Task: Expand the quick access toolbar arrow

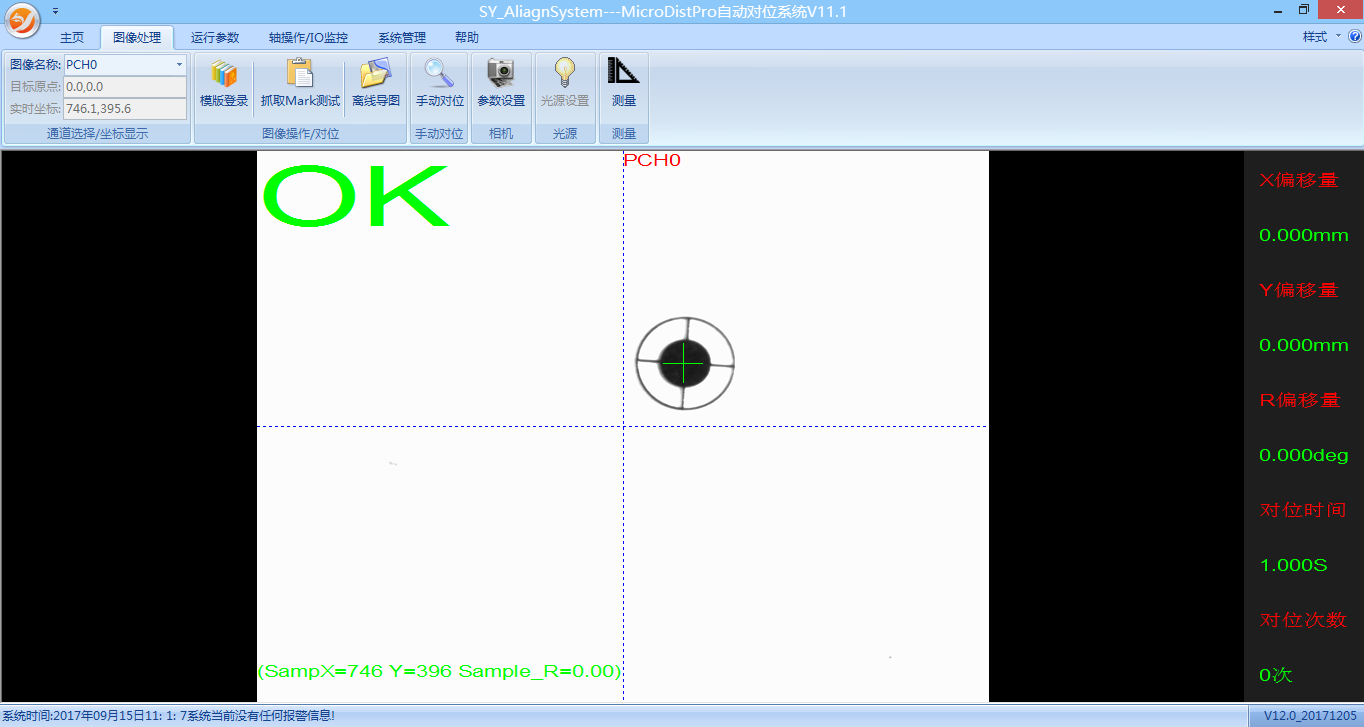Action: pos(55,10)
